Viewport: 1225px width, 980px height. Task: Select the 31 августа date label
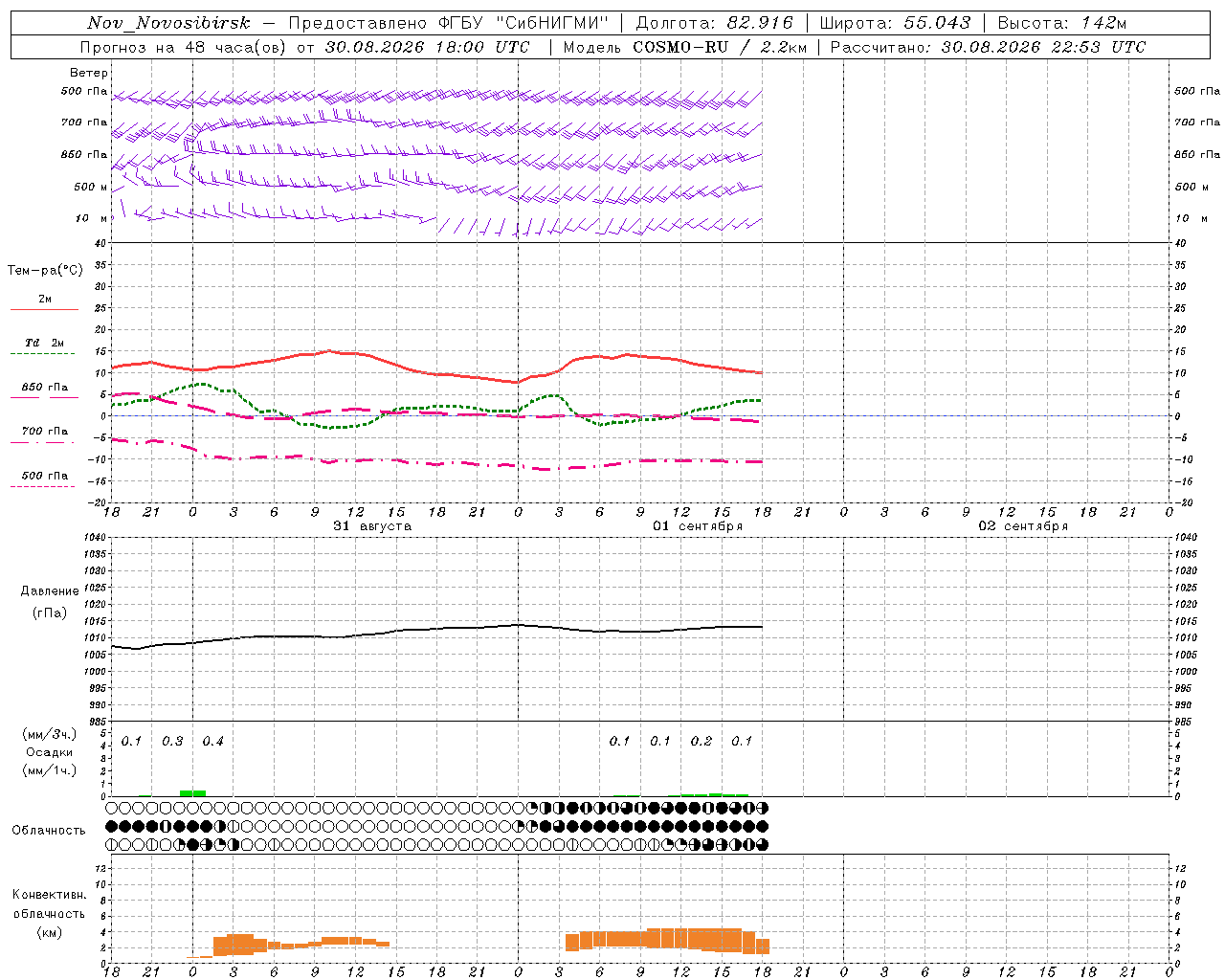(372, 526)
